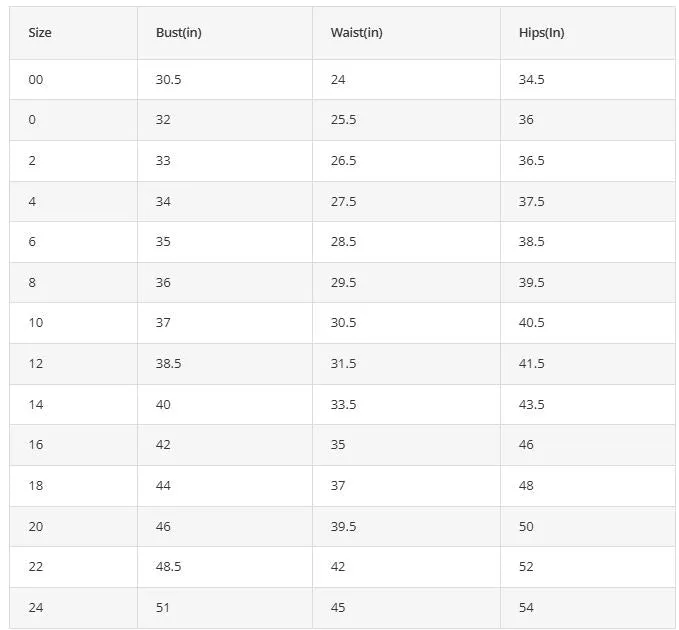Select the size 10 row label

(x=36, y=323)
